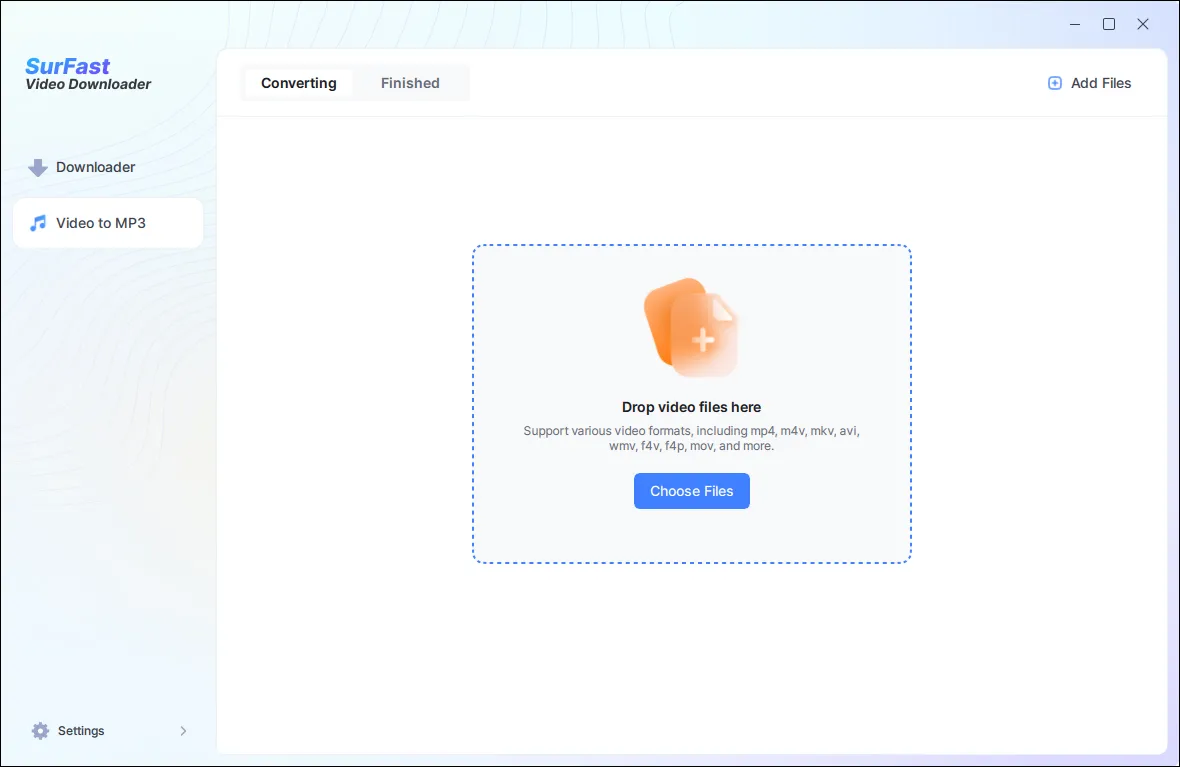
Task: Minimize the SurFast window
Action: 1075,24
